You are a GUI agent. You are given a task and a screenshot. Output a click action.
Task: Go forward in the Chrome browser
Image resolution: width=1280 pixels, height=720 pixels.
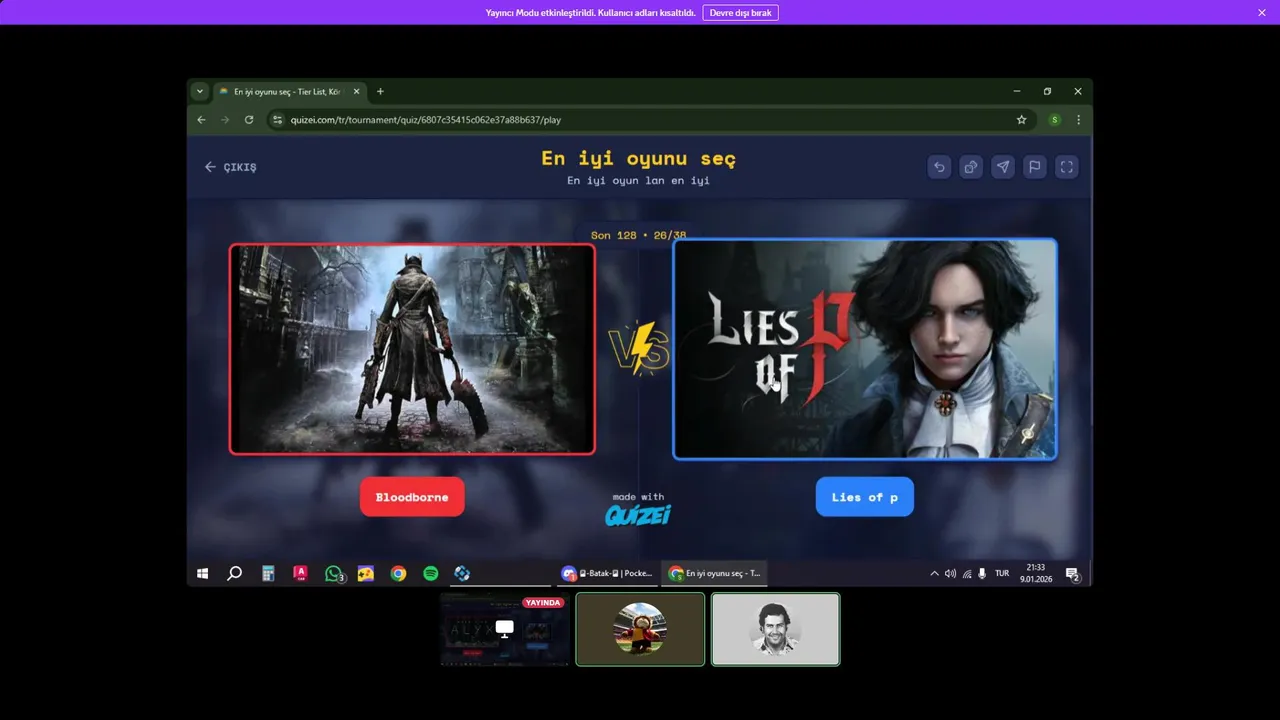(225, 120)
